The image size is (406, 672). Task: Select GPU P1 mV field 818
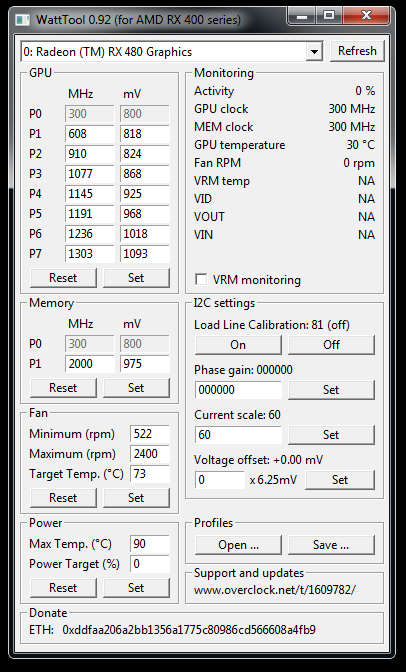click(145, 134)
